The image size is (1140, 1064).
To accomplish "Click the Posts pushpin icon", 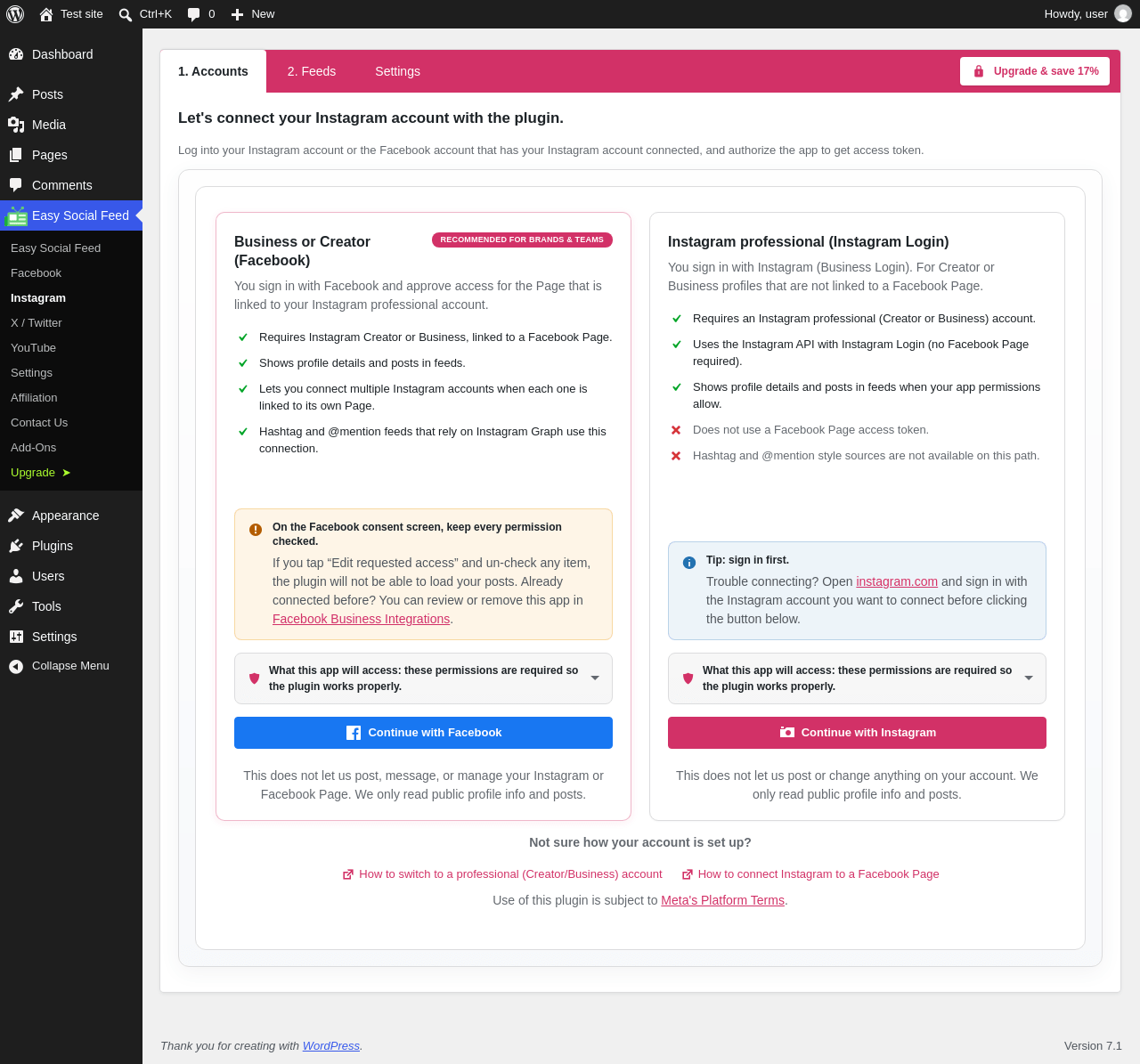I will pyautogui.click(x=16, y=94).
